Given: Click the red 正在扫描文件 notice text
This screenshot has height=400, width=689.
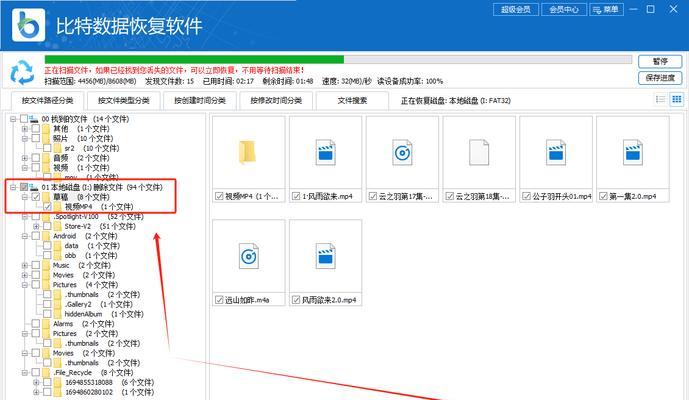Looking at the screenshot, I should click(174, 70).
